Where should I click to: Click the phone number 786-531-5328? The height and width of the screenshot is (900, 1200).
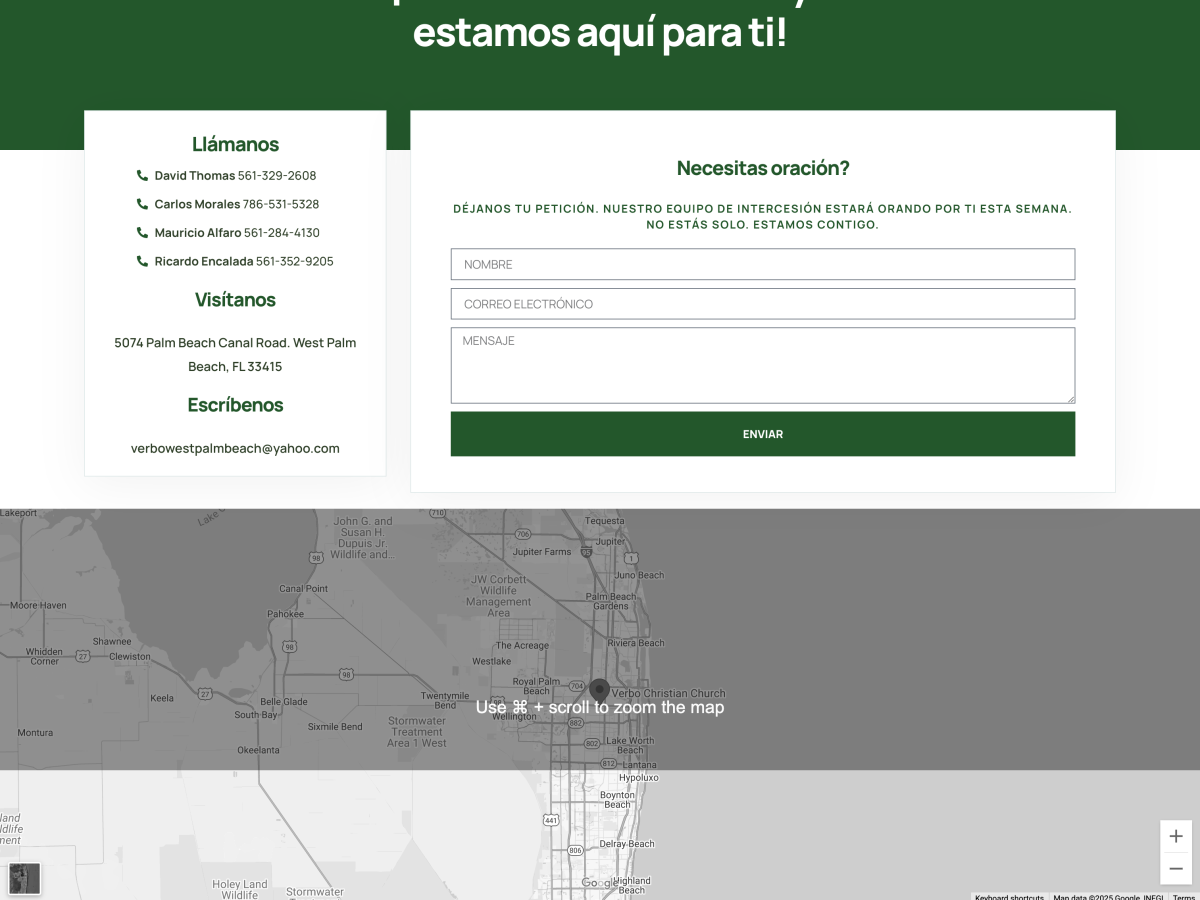281,204
